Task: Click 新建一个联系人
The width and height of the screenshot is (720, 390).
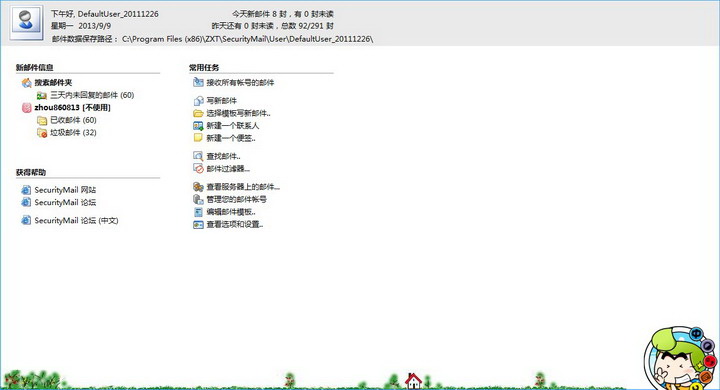Action: (233, 125)
